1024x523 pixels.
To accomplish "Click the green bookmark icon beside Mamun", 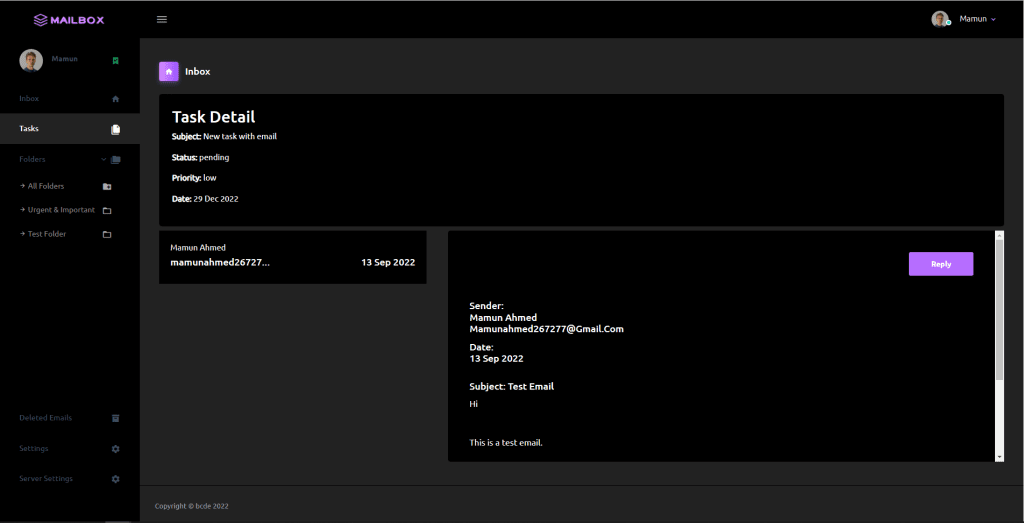I will pos(116,61).
